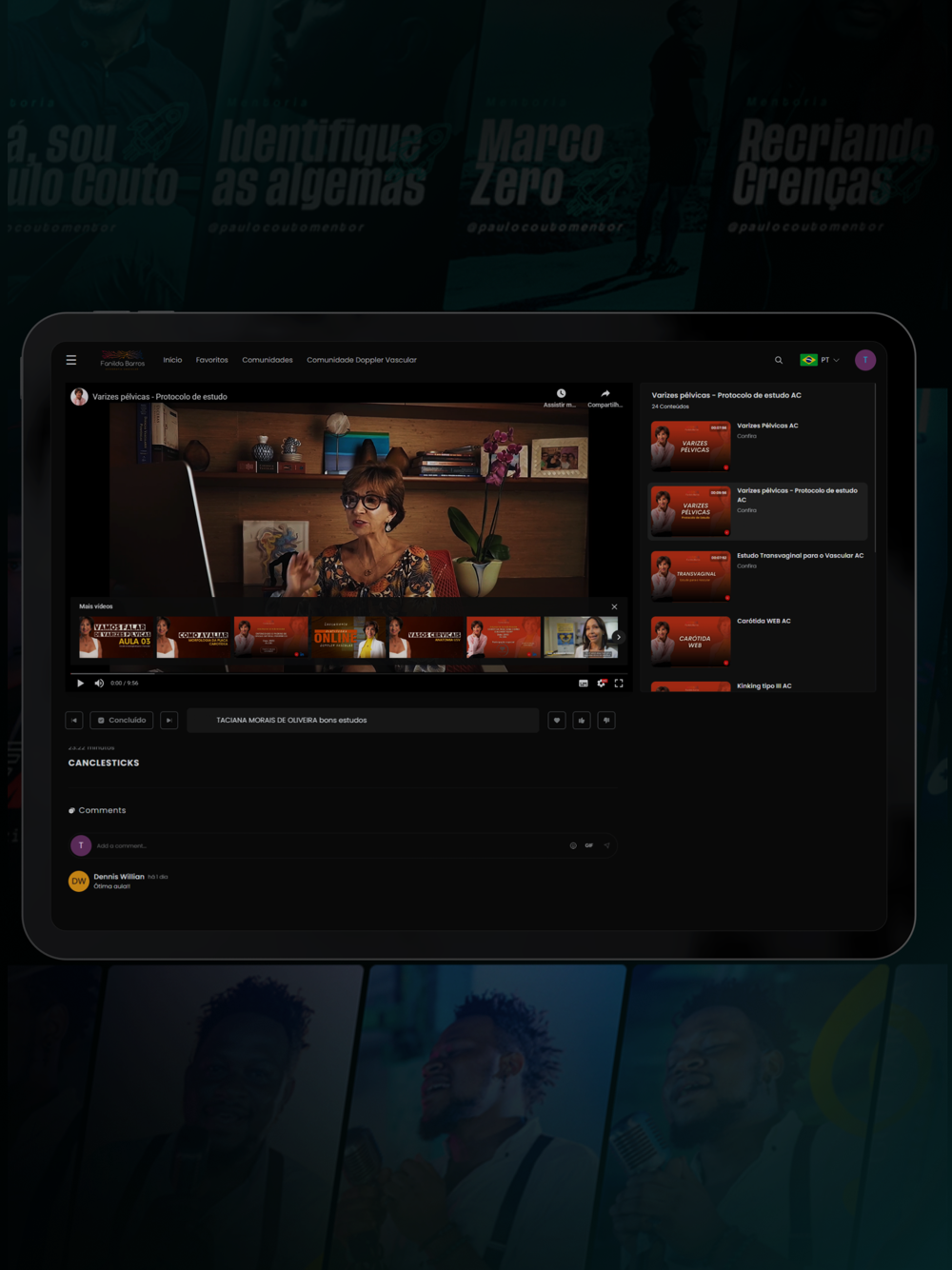The image size is (952, 1270).
Task: Click the Fanilda Barros logo
Action: (123, 359)
